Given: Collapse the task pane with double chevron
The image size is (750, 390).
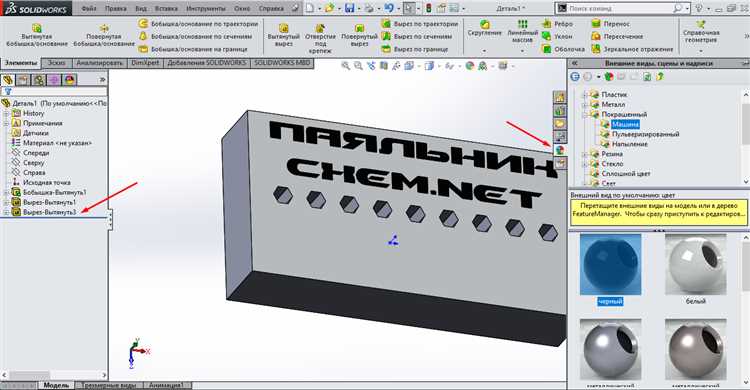Looking at the screenshot, I should [x=574, y=63].
